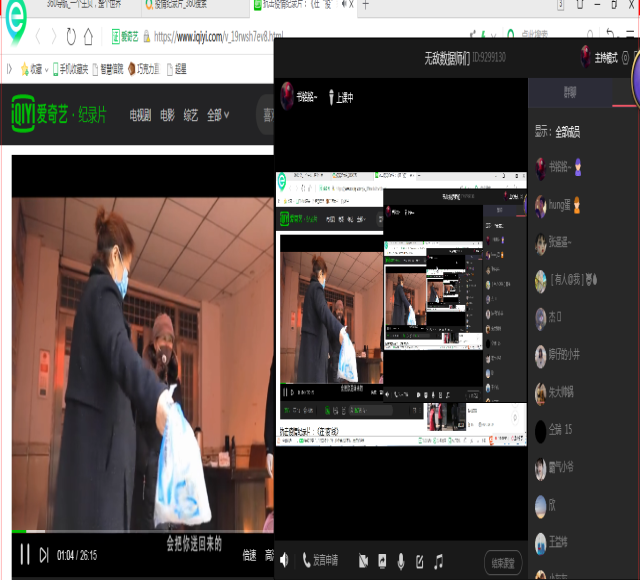Open the 收藏 bookmarks dropdown

point(38,69)
